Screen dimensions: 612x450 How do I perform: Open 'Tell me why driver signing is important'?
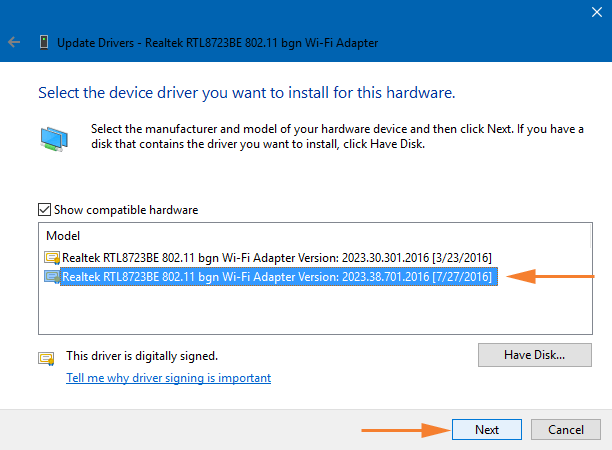coord(168,378)
